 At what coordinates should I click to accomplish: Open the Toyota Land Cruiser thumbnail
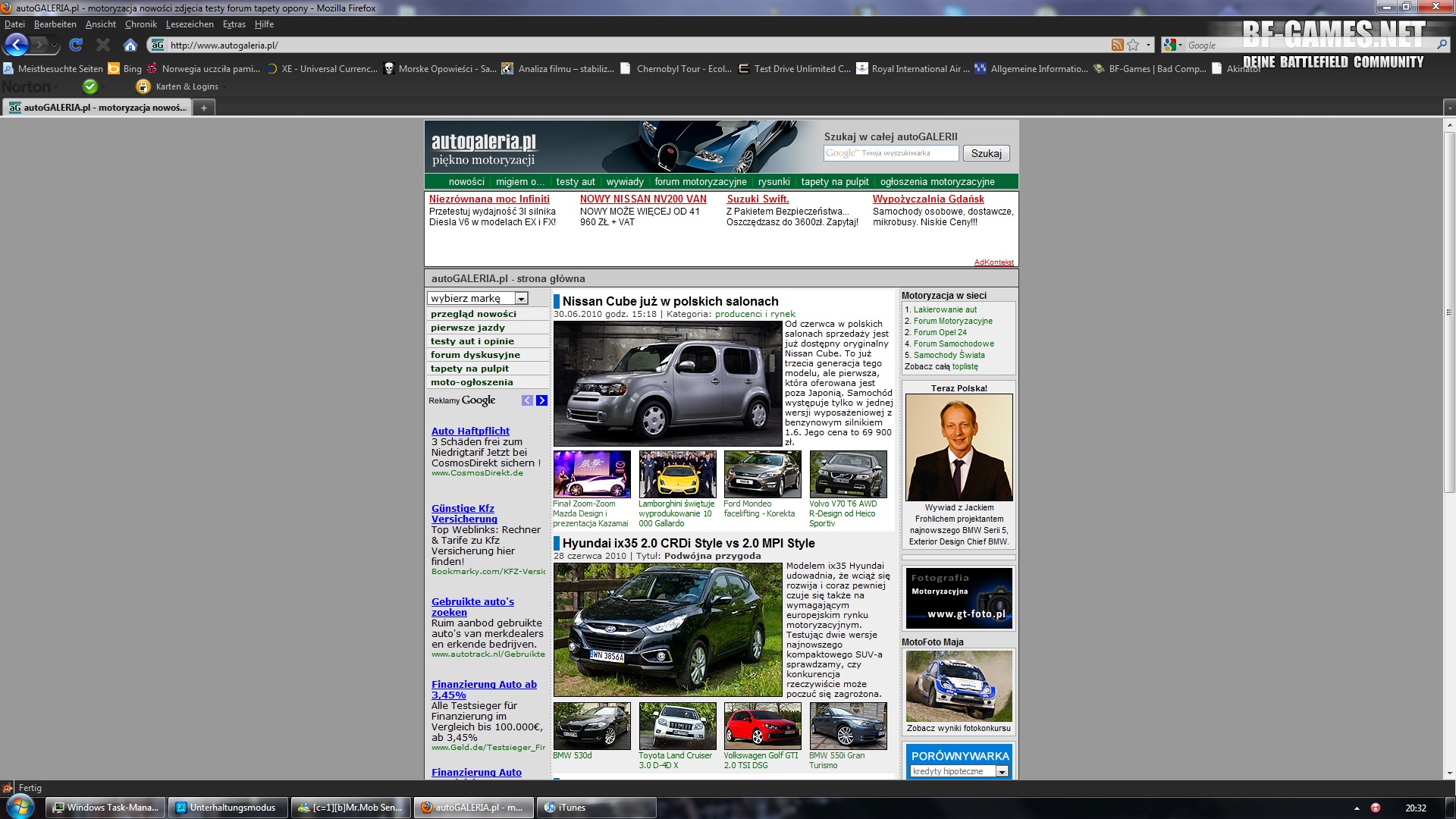[677, 726]
